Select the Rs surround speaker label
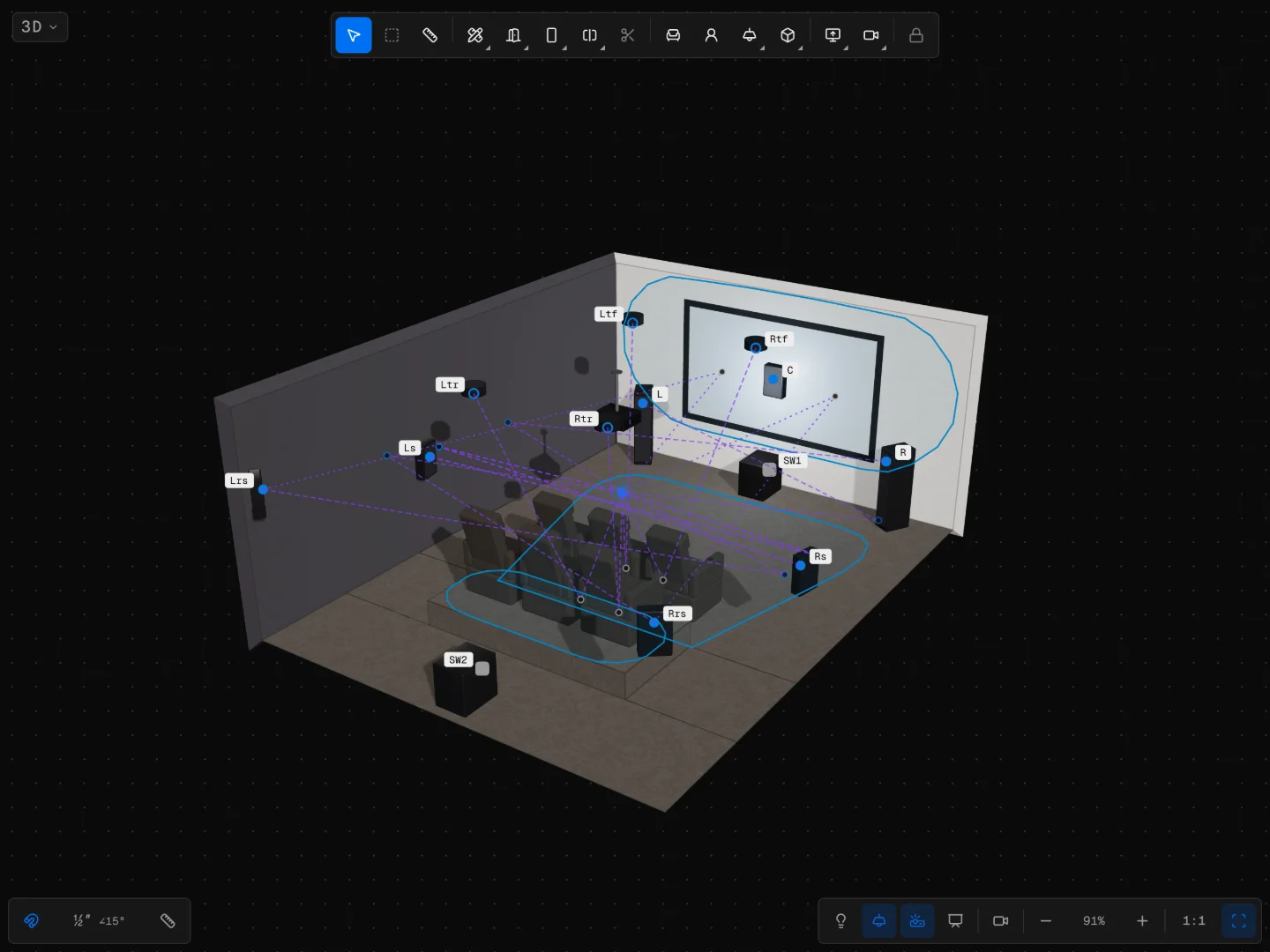Image resolution: width=1270 pixels, height=952 pixels. pos(821,557)
